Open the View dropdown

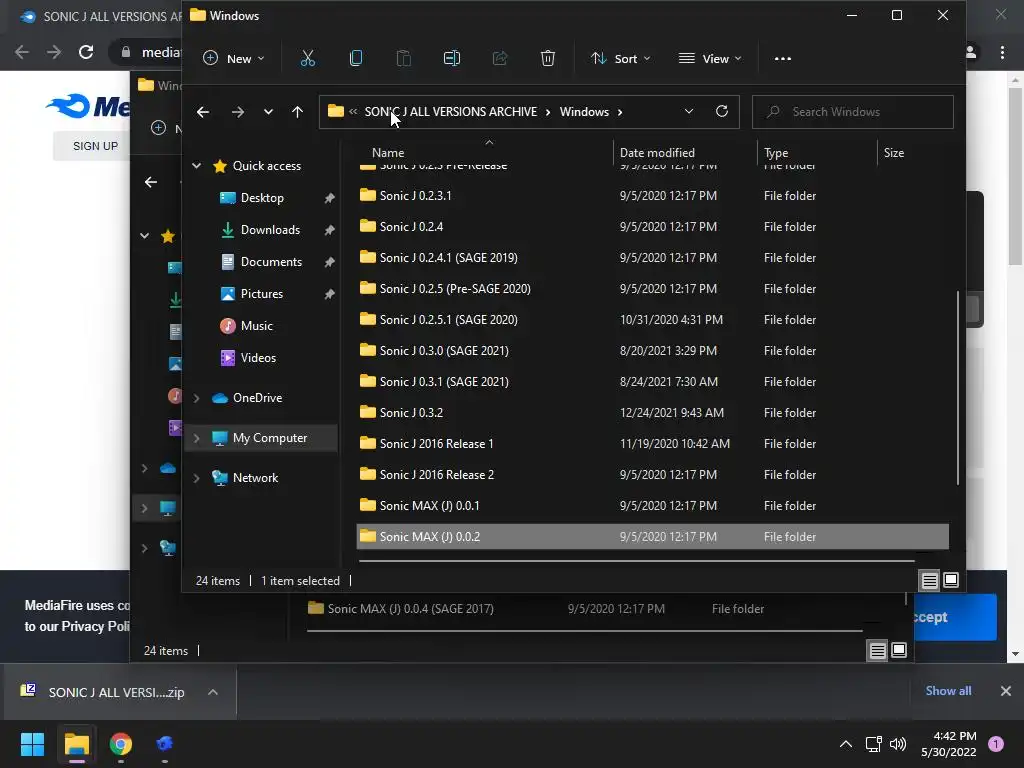(710, 58)
